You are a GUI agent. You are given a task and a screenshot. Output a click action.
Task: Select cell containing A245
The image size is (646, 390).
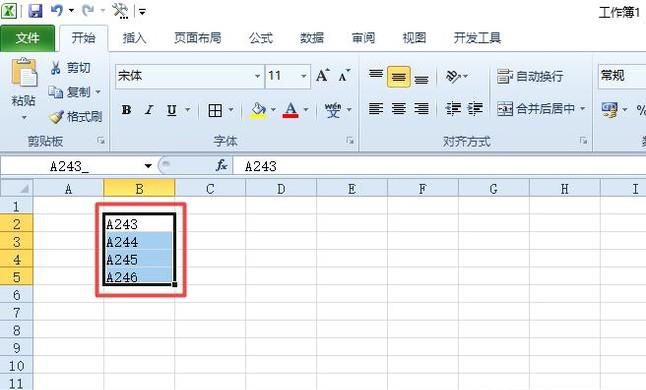(x=139, y=259)
